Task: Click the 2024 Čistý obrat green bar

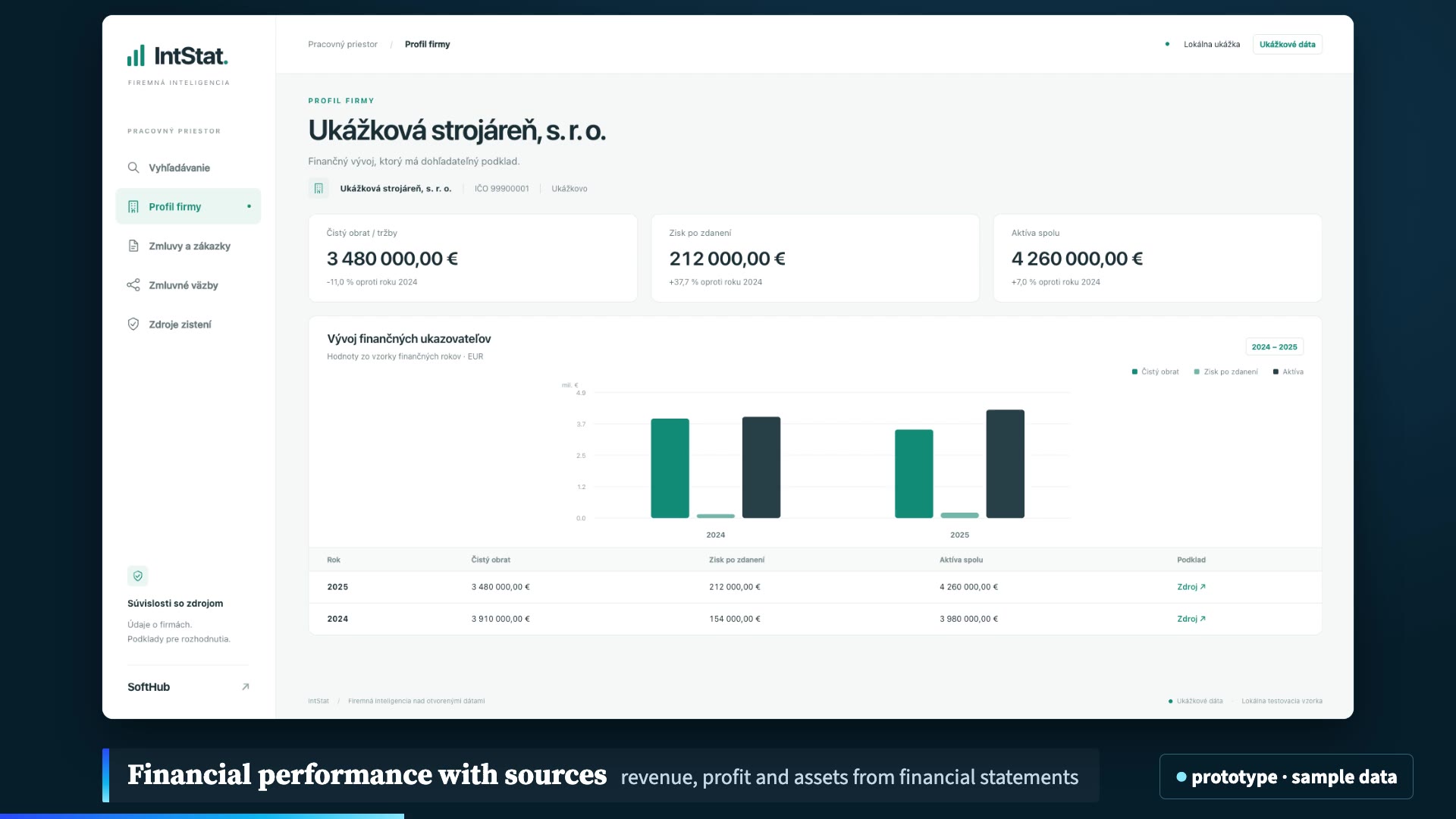Action: point(670,469)
